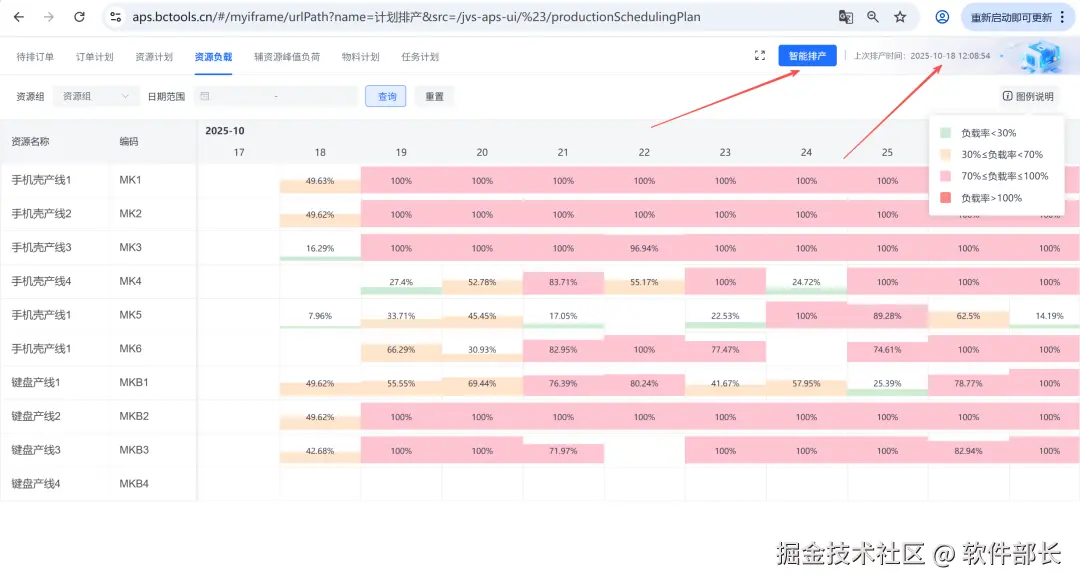Open the fullscreen expand icon near 智能排产

tap(759, 57)
